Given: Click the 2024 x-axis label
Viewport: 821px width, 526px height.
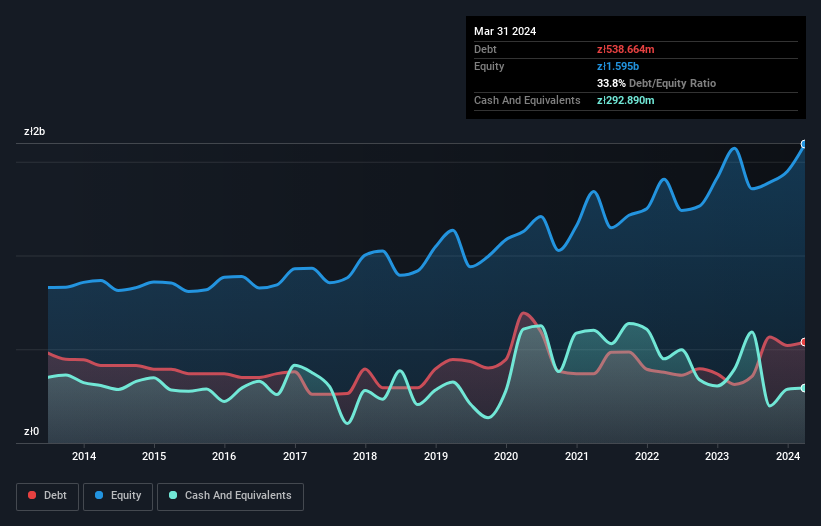Looking at the screenshot, I should pyautogui.click(x=787, y=456).
